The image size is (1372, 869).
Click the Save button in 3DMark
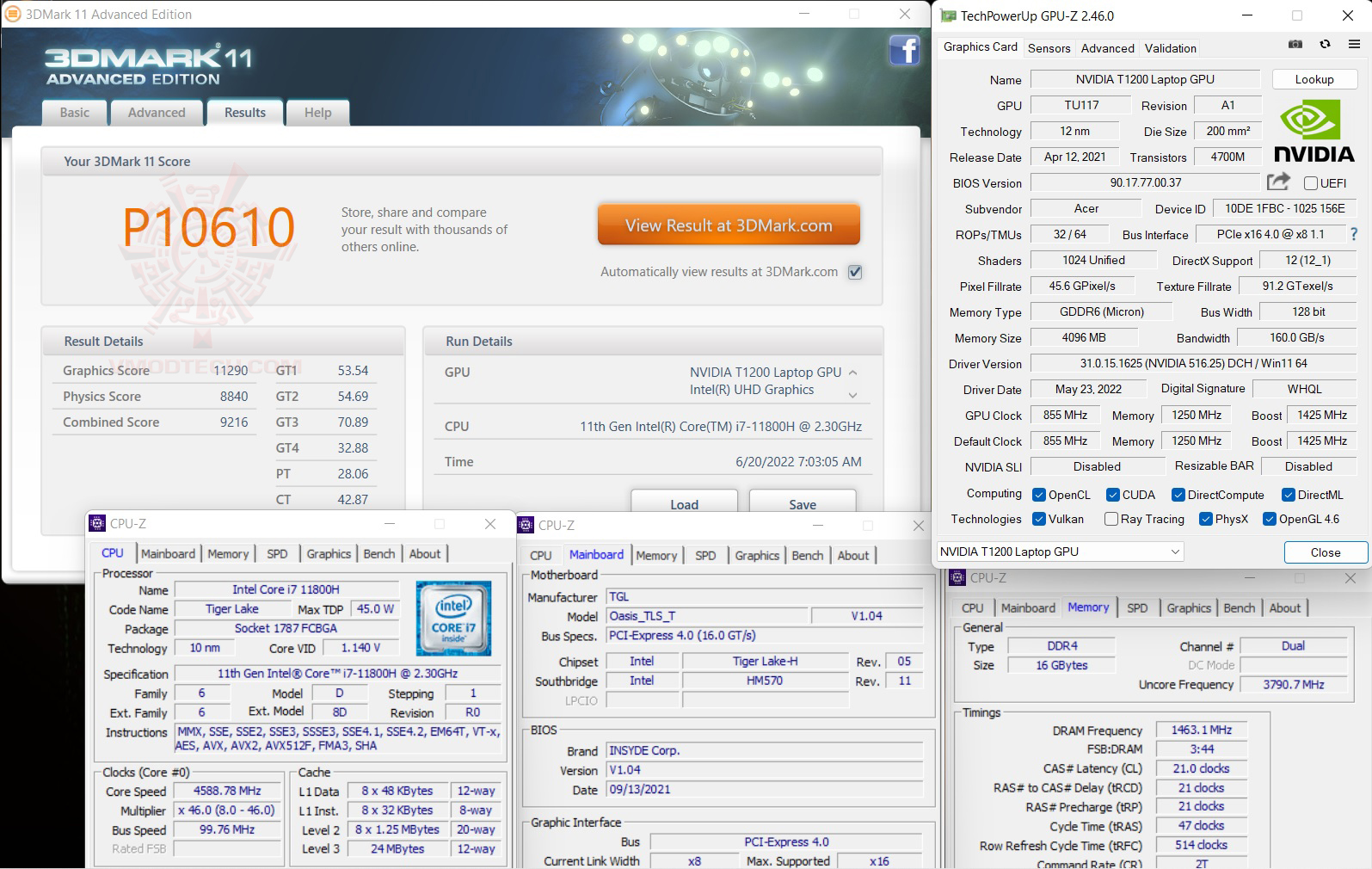tap(803, 502)
